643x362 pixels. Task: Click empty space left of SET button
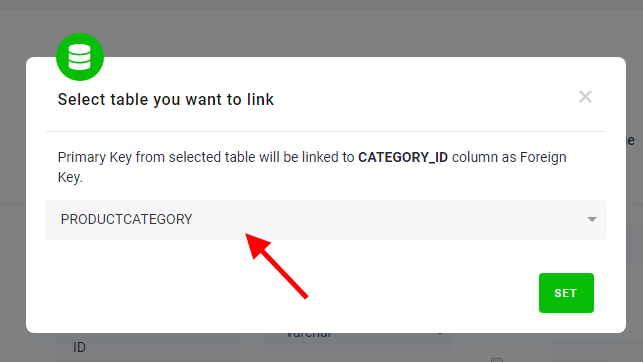point(287,293)
